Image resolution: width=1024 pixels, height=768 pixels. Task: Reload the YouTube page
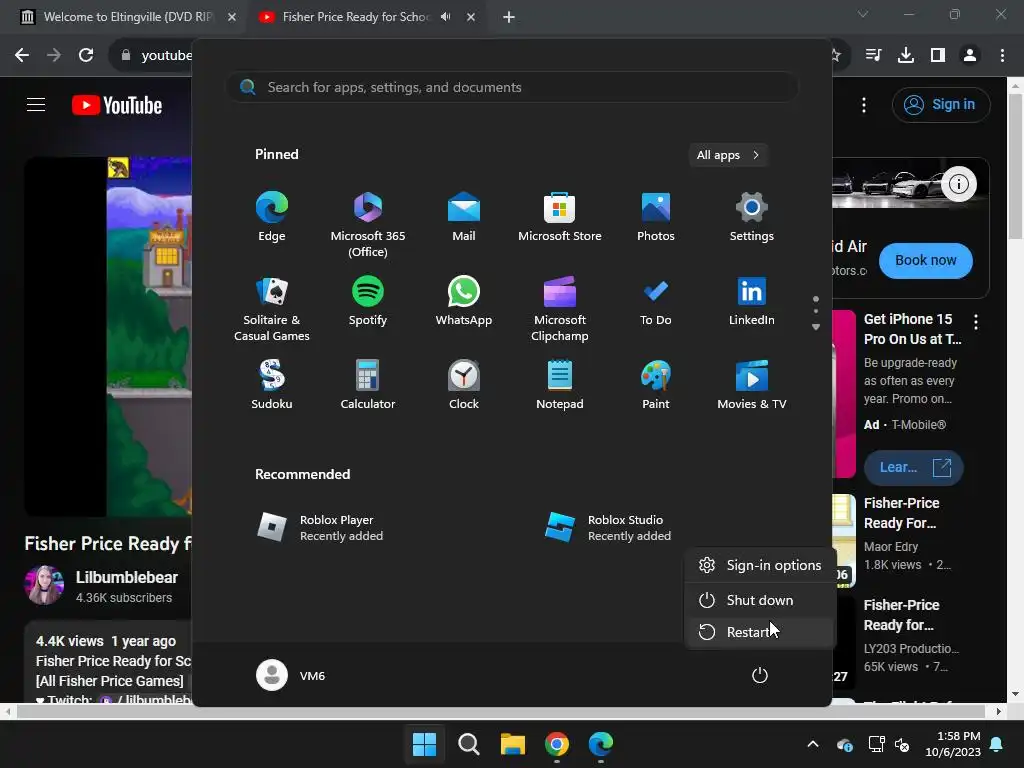coord(86,56)
